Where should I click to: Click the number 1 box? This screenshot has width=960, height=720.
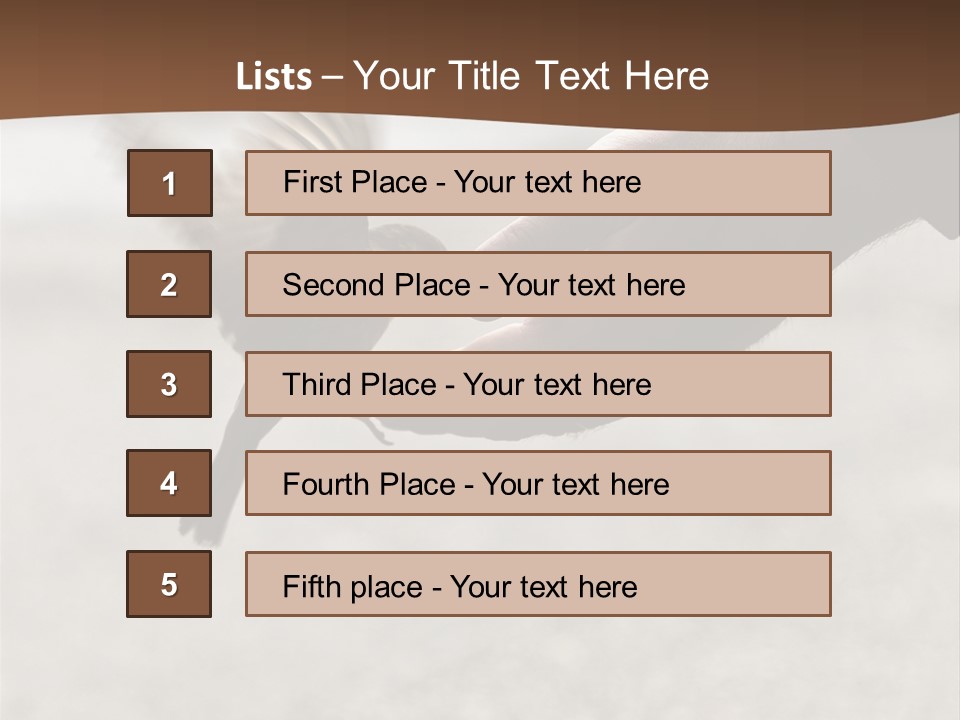tap(170, 183)
